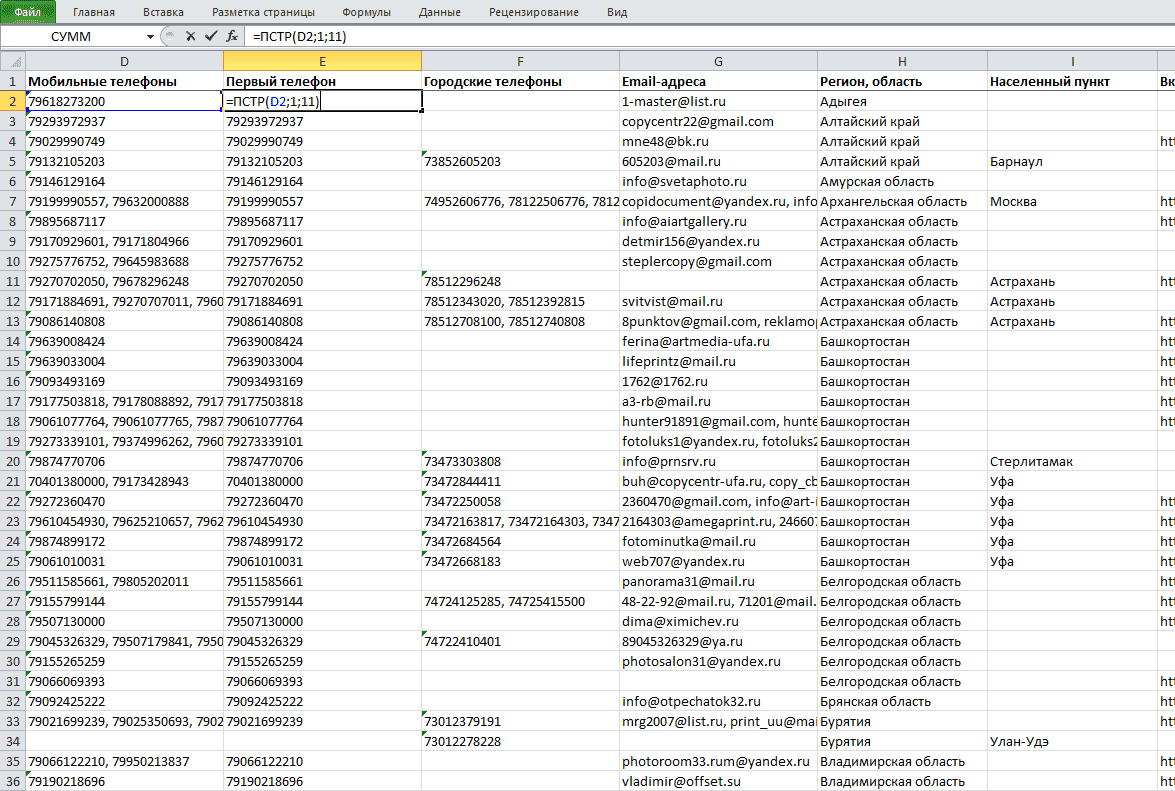Click the Name Box showing СУММ
Screen dimensions: 1175x791
(71, 37)
